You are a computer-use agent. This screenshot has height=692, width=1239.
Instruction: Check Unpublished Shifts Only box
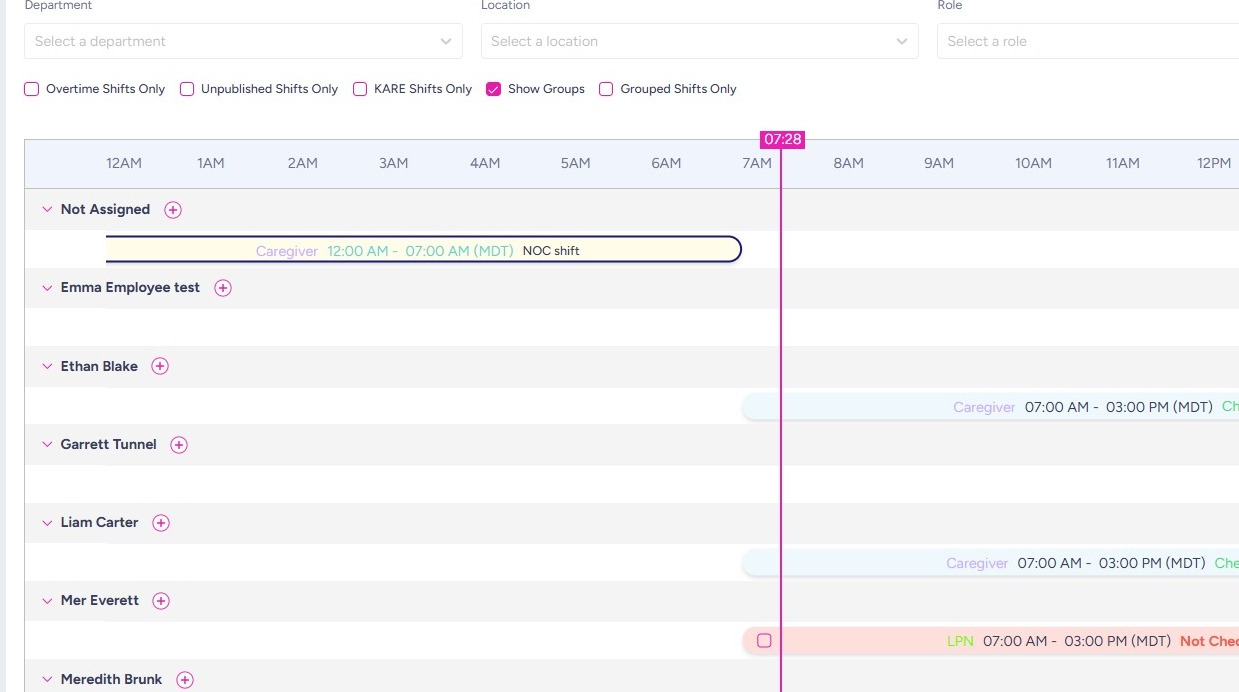(187, 89)
